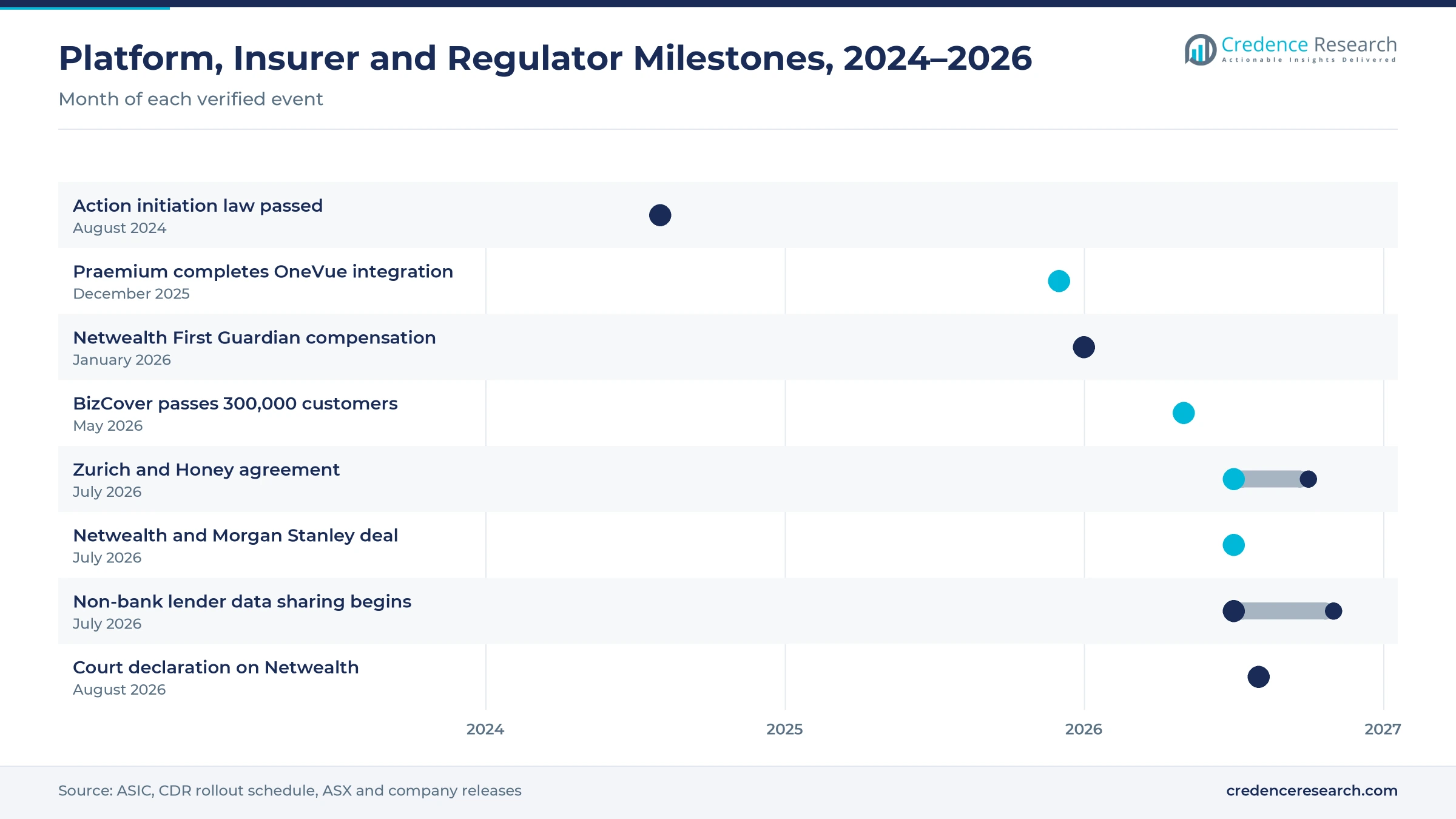Click the 2025 axis label

coord(784,729)
